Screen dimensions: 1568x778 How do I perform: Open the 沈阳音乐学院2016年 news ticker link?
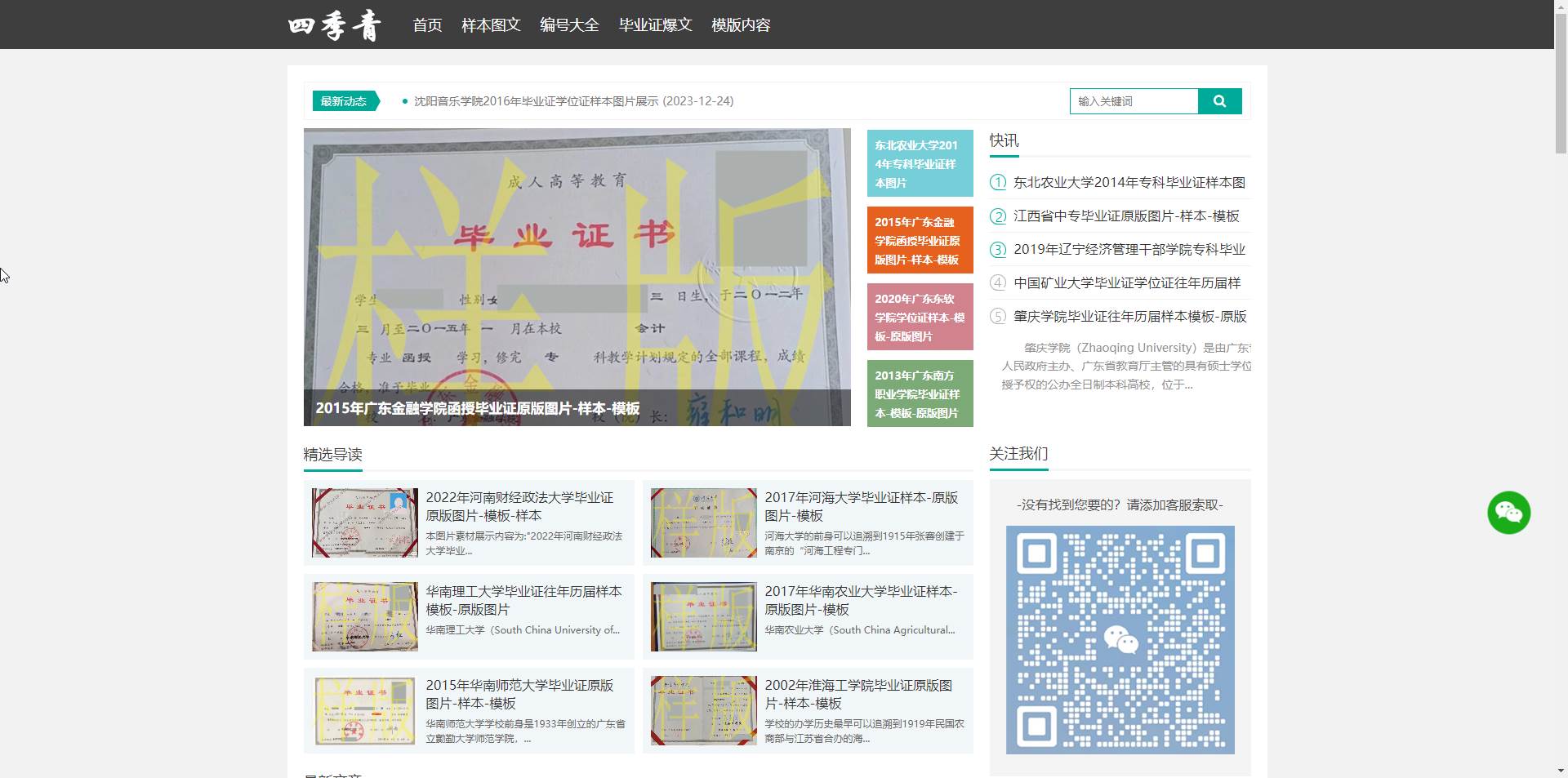(x=573, y=101)
